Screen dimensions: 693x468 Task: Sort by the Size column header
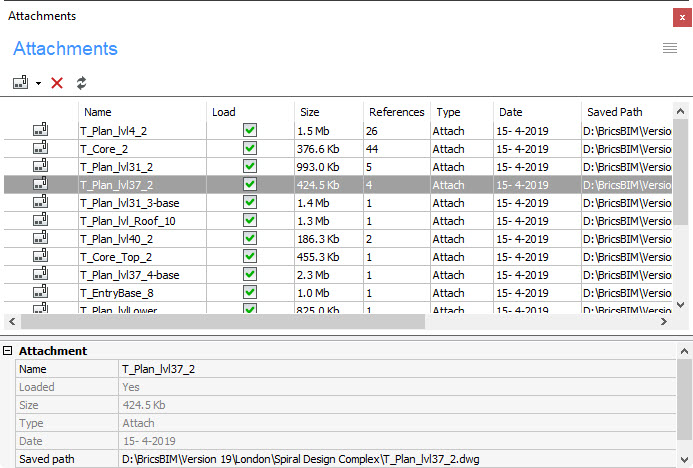(329, 112)
